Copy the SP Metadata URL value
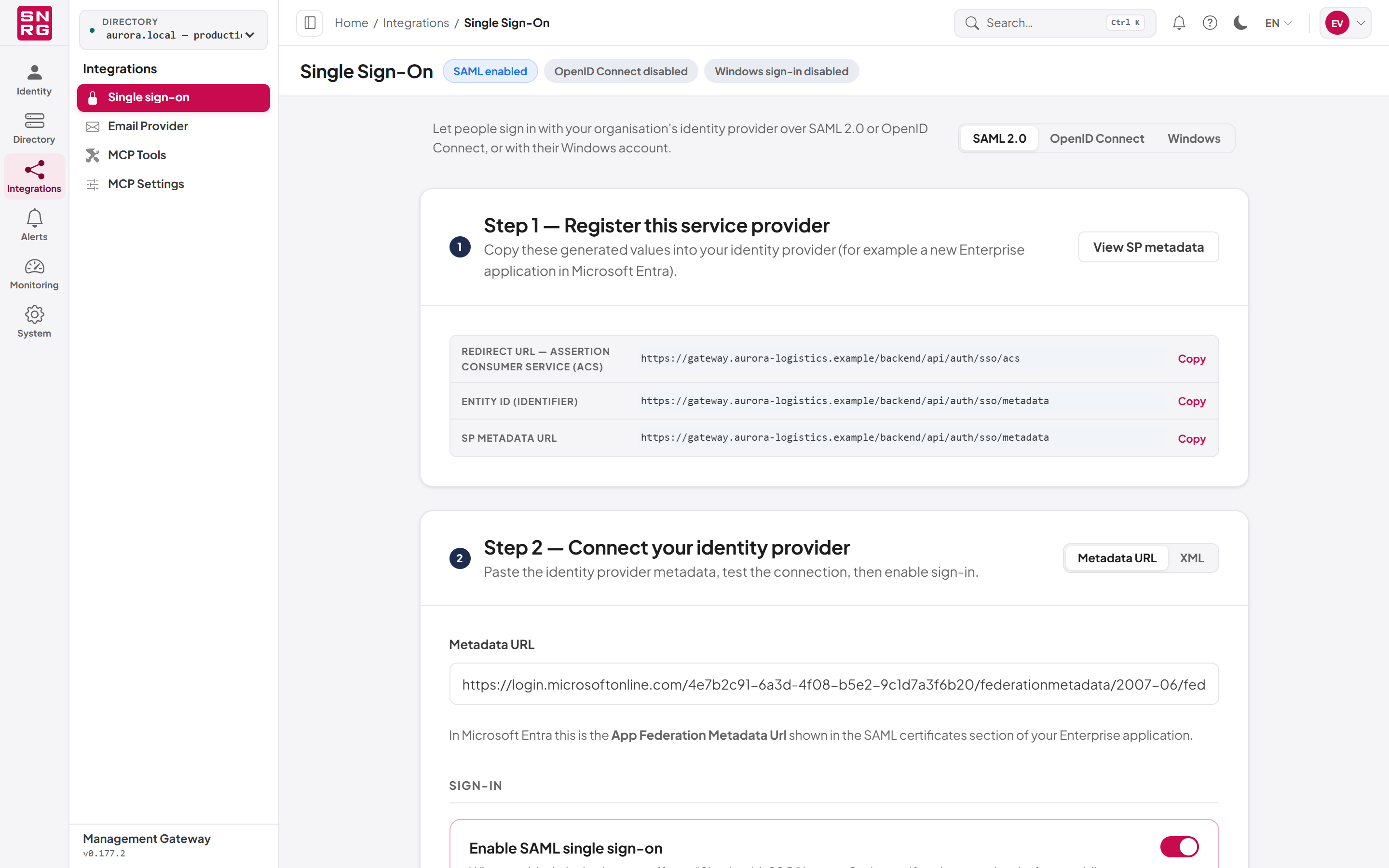The image size is (1389, 868). tap(1192, 439)
